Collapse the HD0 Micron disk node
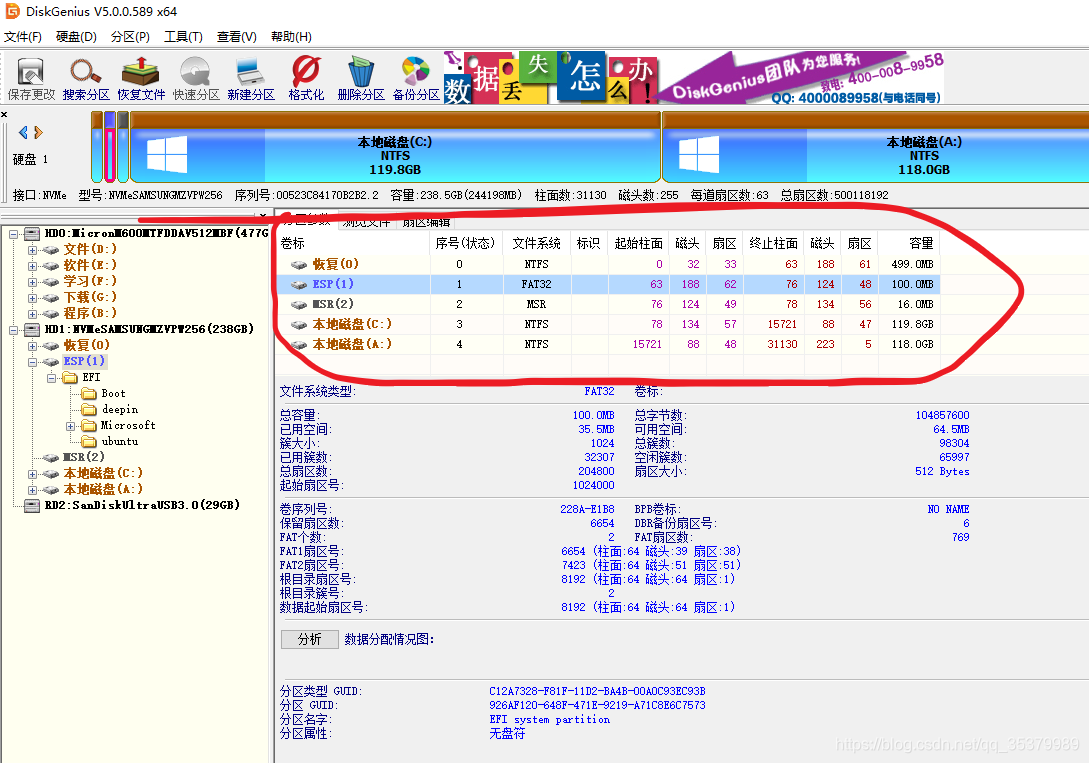The height and width of the screenshot is (763, 1089). (x=13, y=234)
